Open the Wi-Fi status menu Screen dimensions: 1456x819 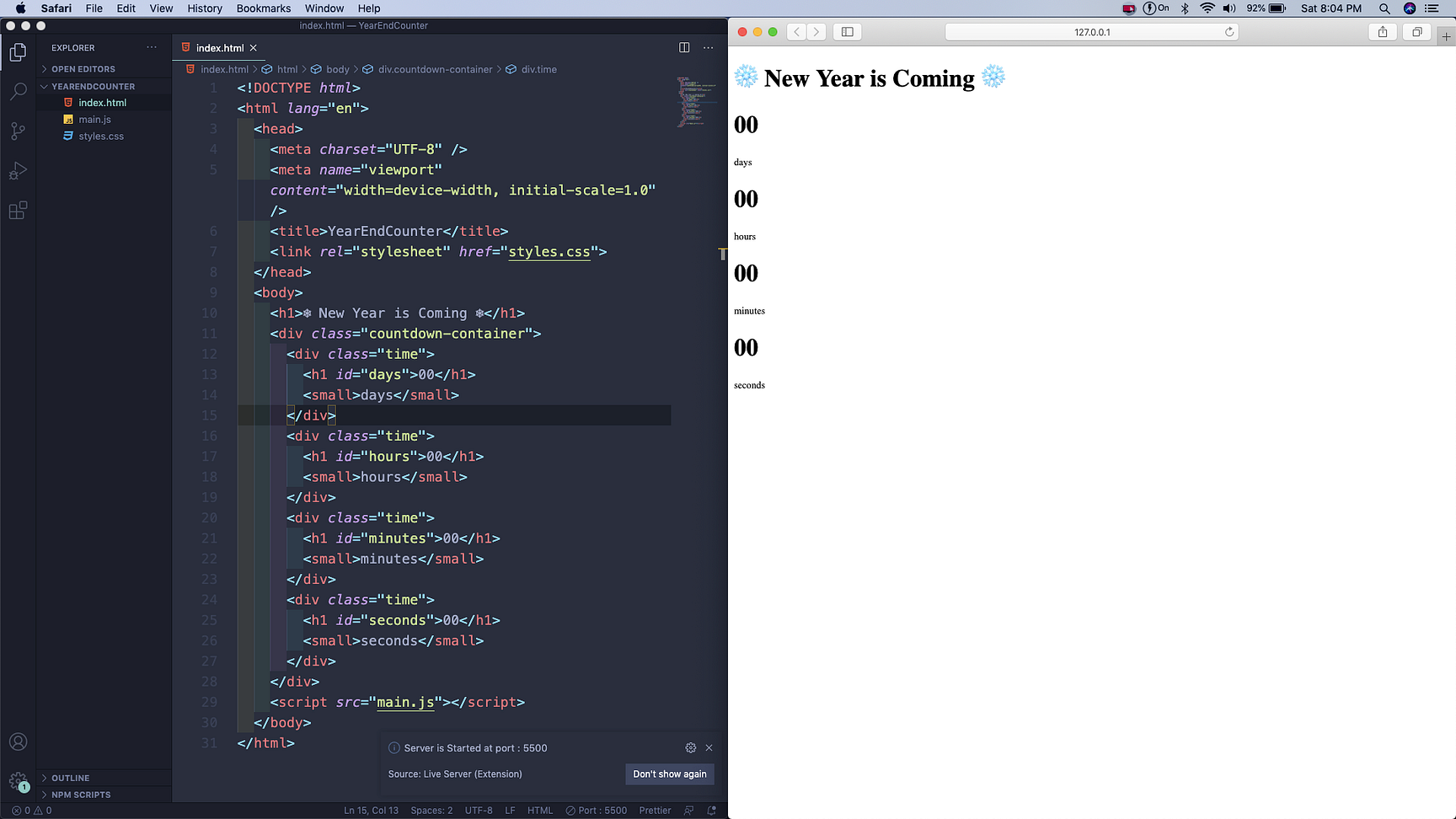tap(1207, 8)
